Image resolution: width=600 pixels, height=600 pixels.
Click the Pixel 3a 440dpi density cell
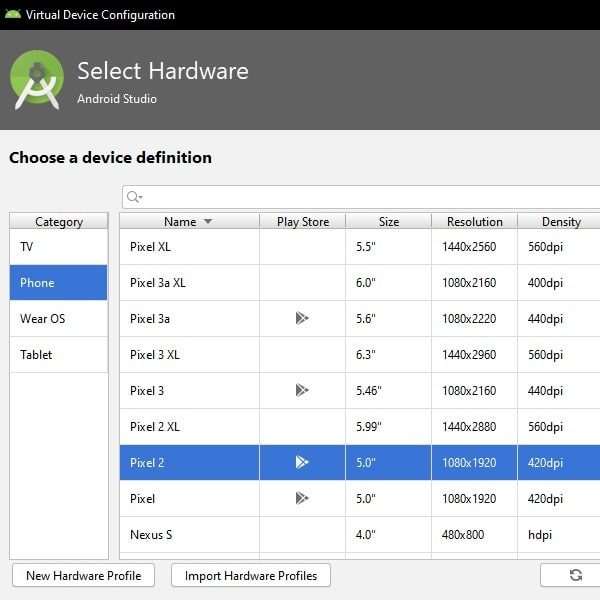tap(559, 319)
